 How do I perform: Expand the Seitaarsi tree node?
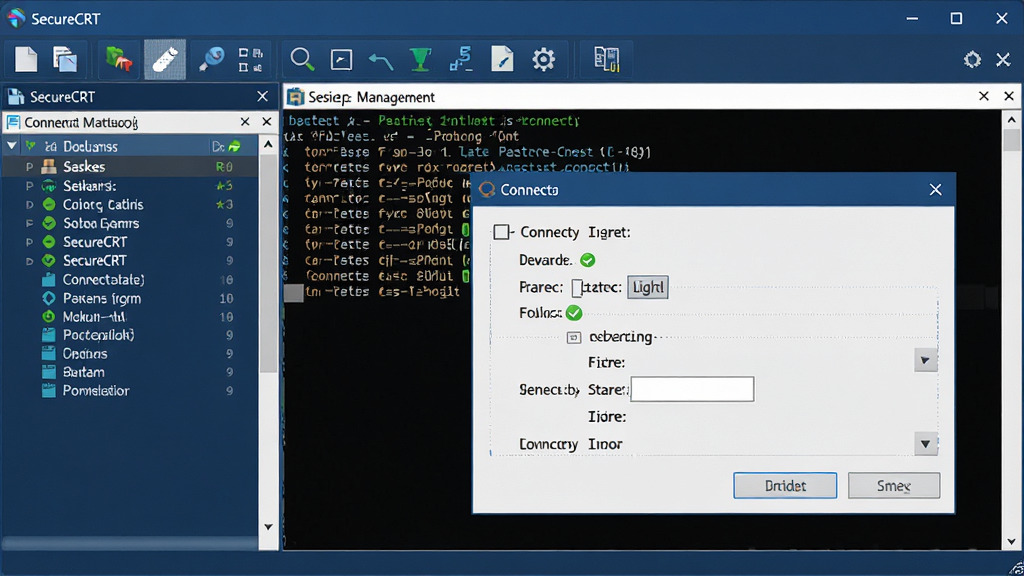tap(29, 186)
